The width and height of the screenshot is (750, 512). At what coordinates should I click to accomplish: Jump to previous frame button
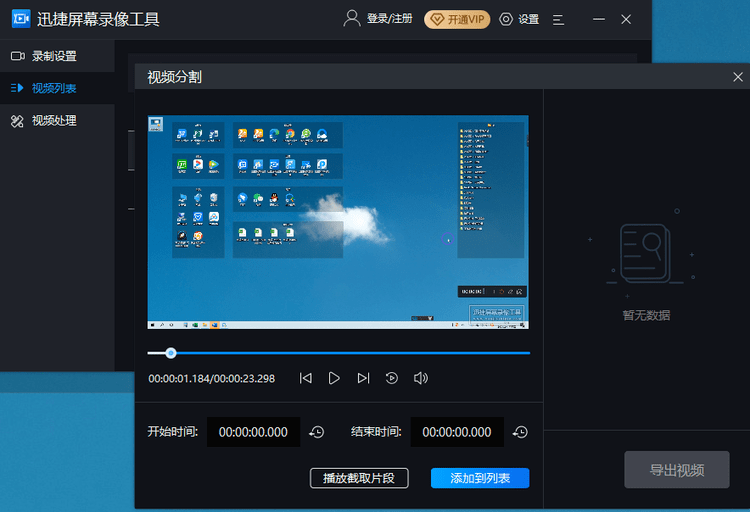[x=306, y=378]
